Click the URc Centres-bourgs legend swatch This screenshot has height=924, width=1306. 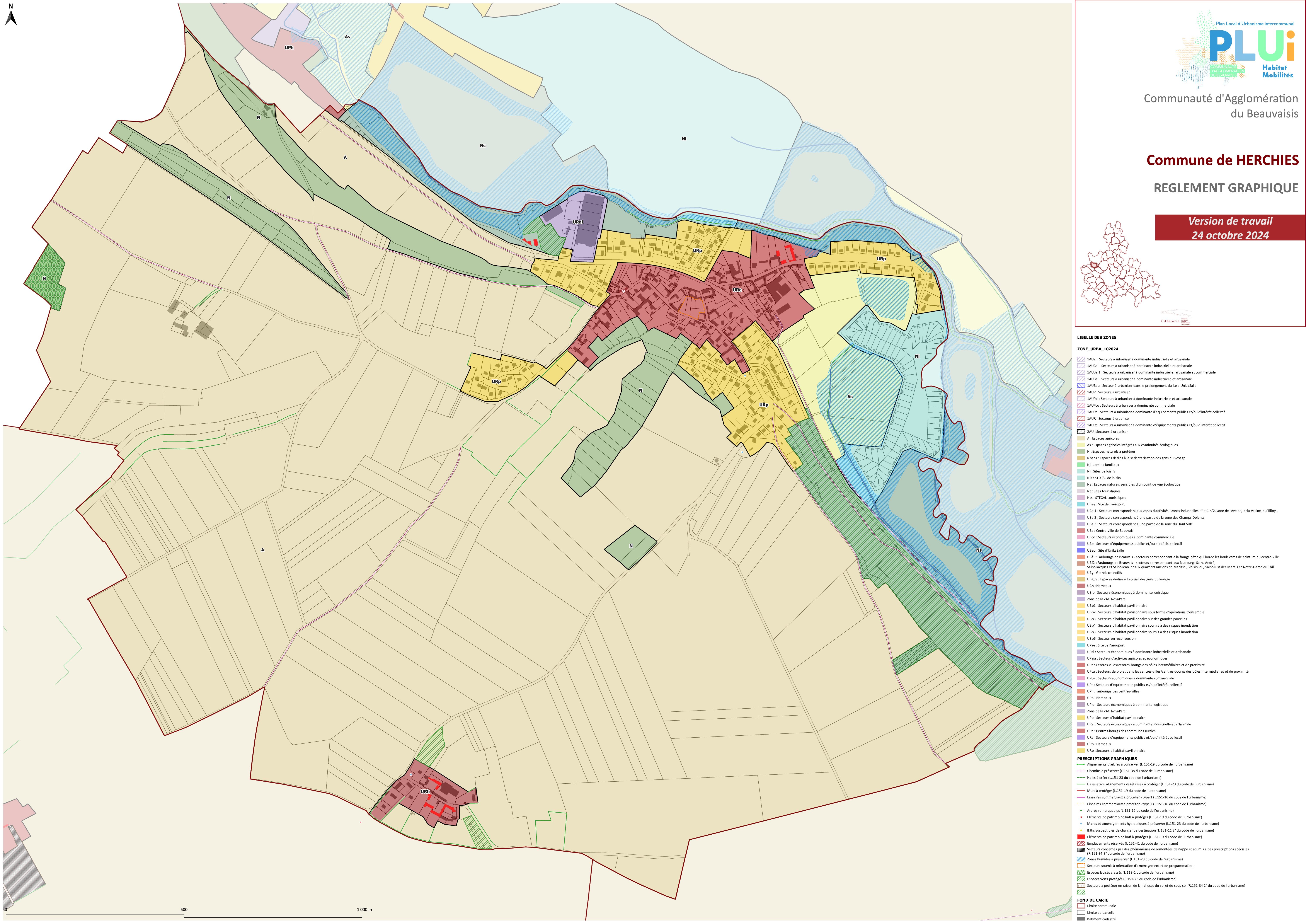pyautogui.click(x=1081, y=731)
